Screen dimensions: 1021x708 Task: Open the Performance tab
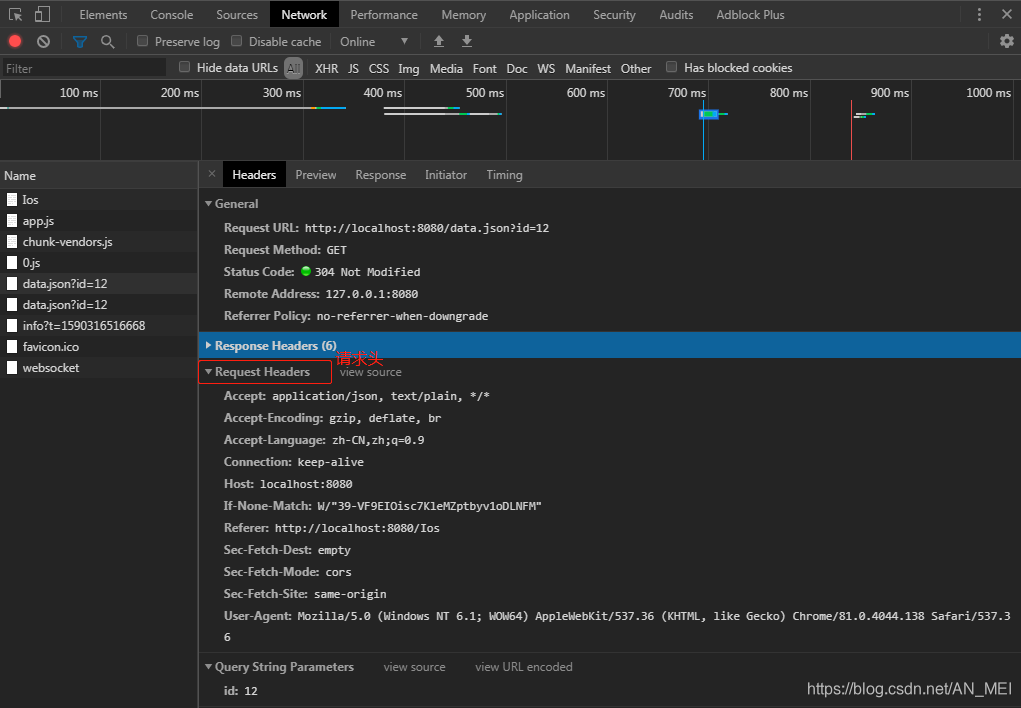(x=384, y=14)
